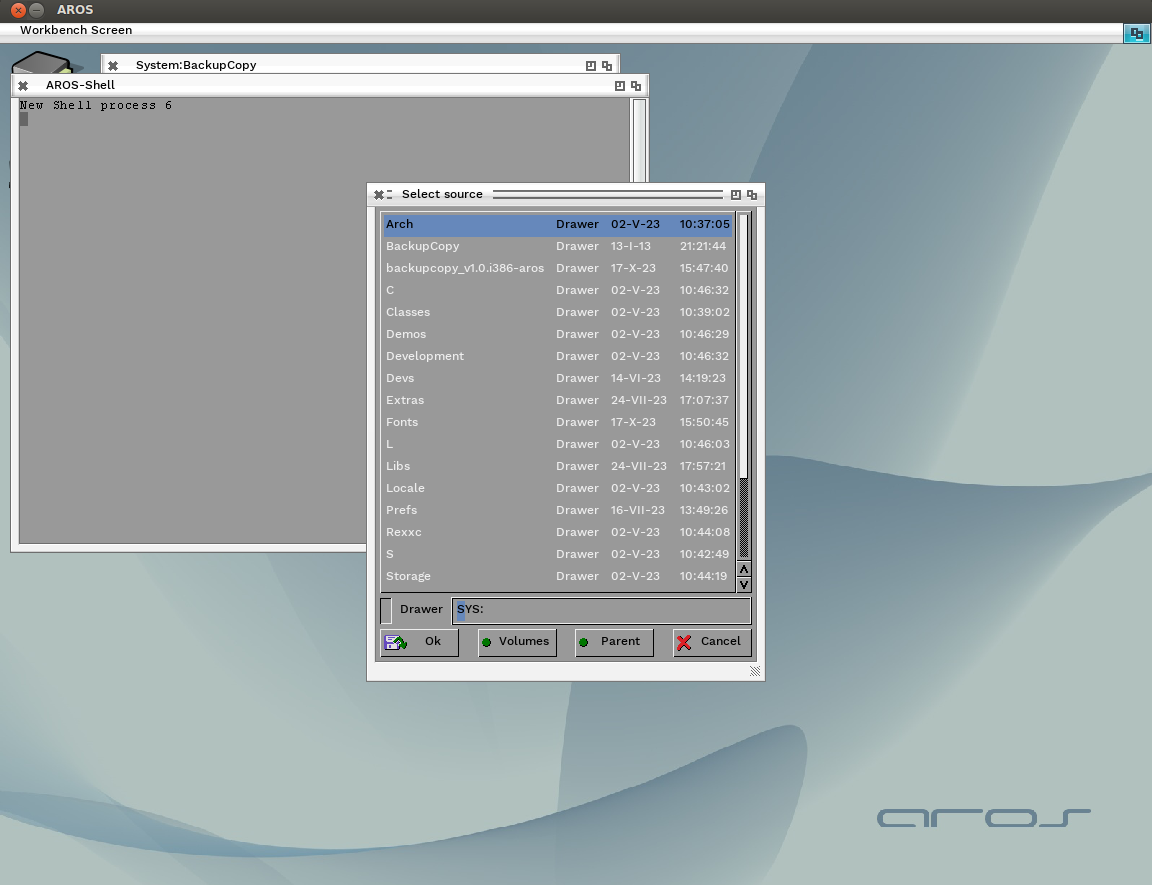Click the Workbench screen depth gadget
The image size is (1152, 885).
(x=1137, y=33)
